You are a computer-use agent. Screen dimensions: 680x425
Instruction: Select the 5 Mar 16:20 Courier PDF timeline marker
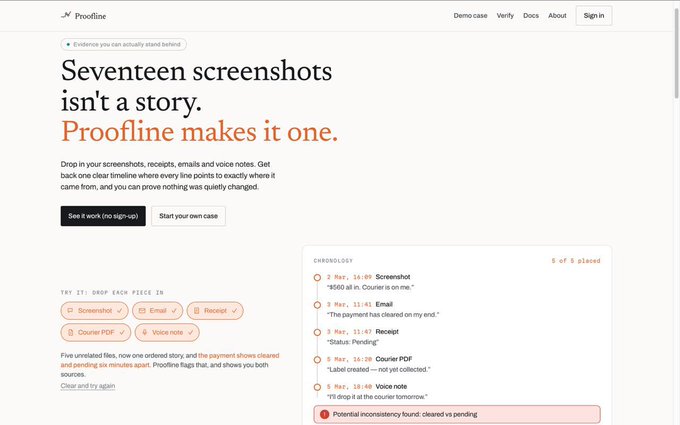pyautogui.click(x=317, y=360)
